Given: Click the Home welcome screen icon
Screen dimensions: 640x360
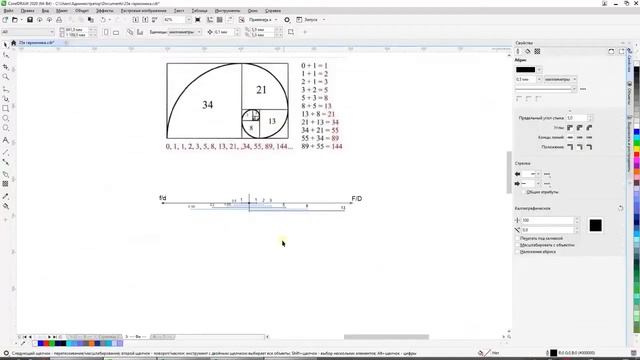Looking at the screenshot, I should coord(13,43).
